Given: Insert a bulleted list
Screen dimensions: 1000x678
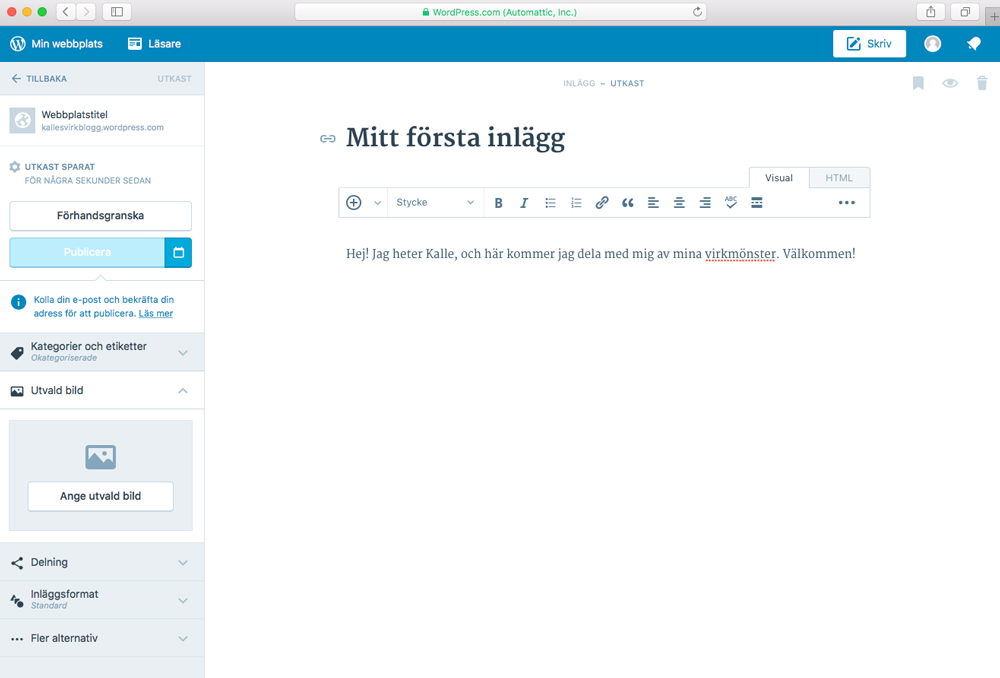Looking at the screenshot, I should [x=550, y=203].
